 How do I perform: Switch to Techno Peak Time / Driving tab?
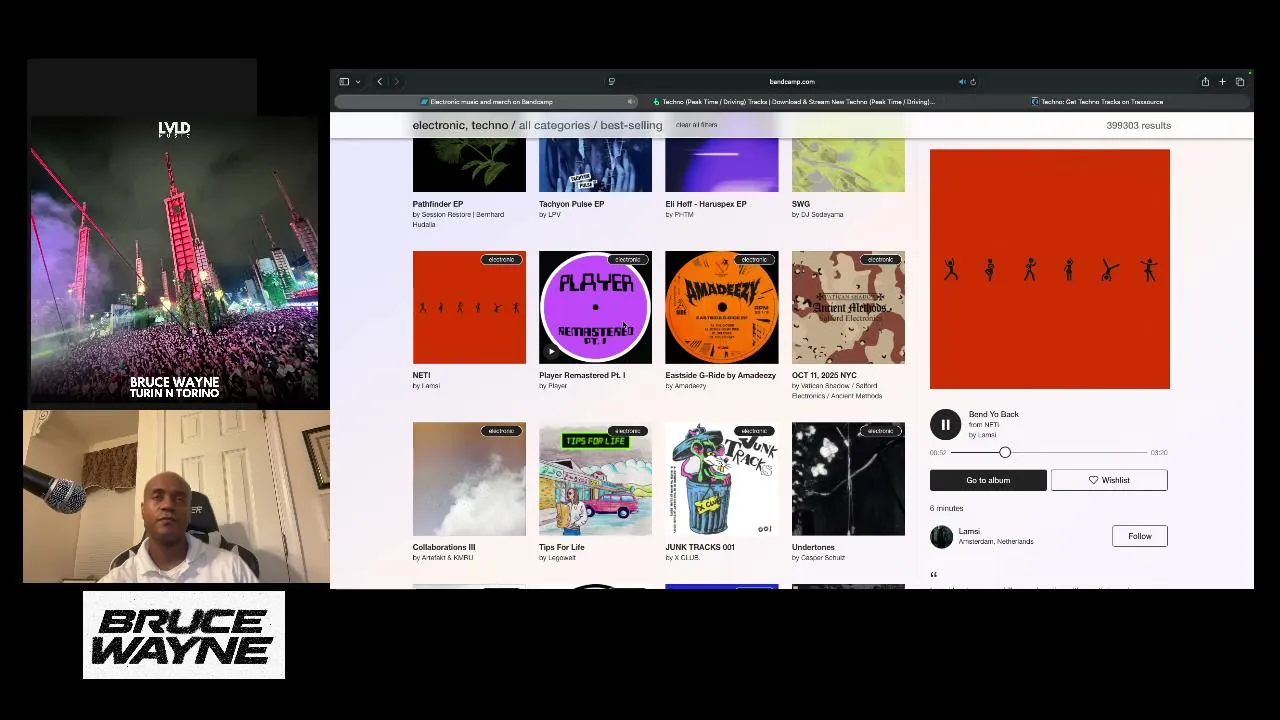click(794, 102)
